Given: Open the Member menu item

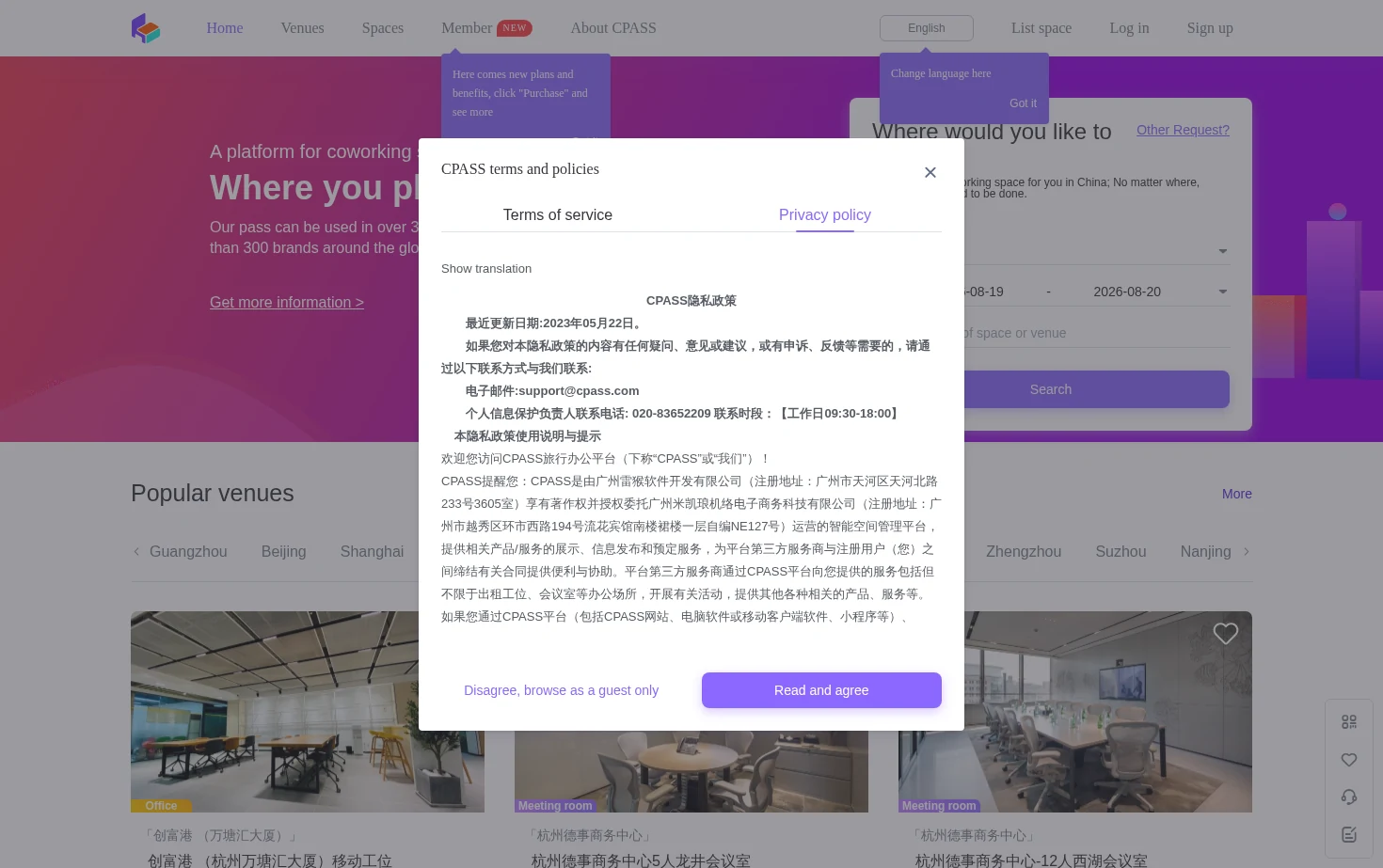Looking at the screenshot, I should pos(467,28).
